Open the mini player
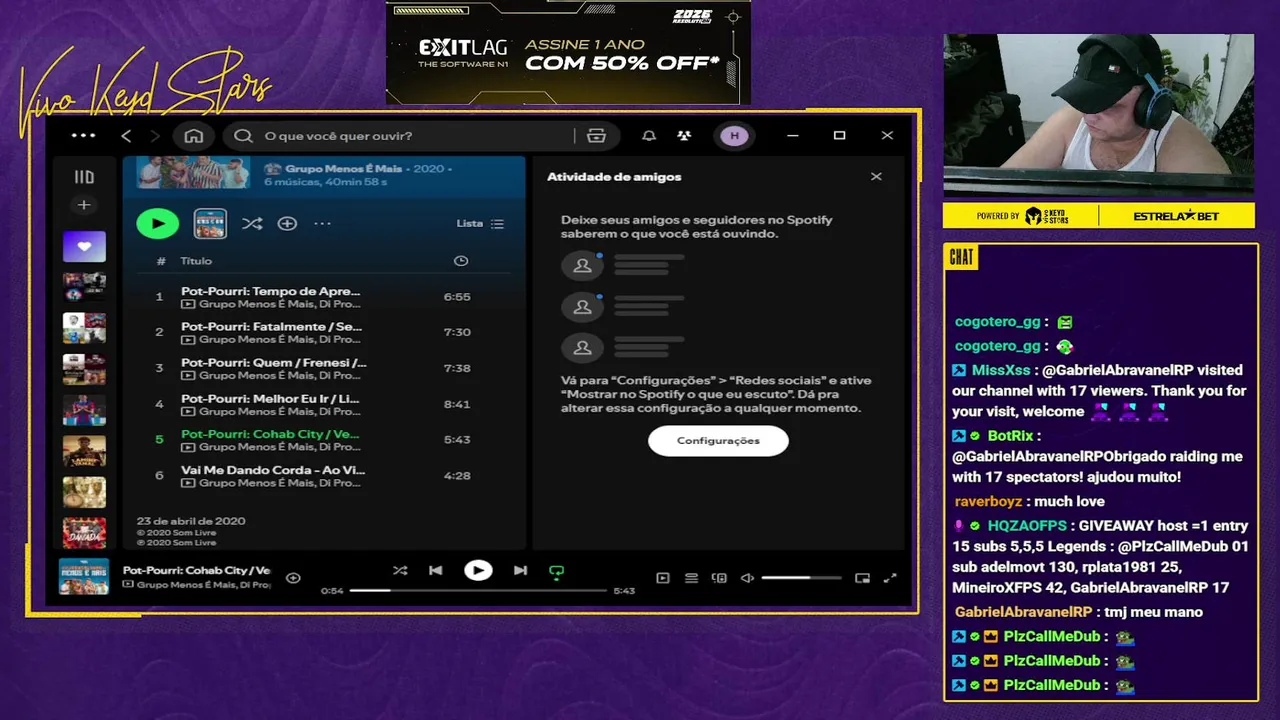This screenshot has height=720, width=1280. (862, 578)
